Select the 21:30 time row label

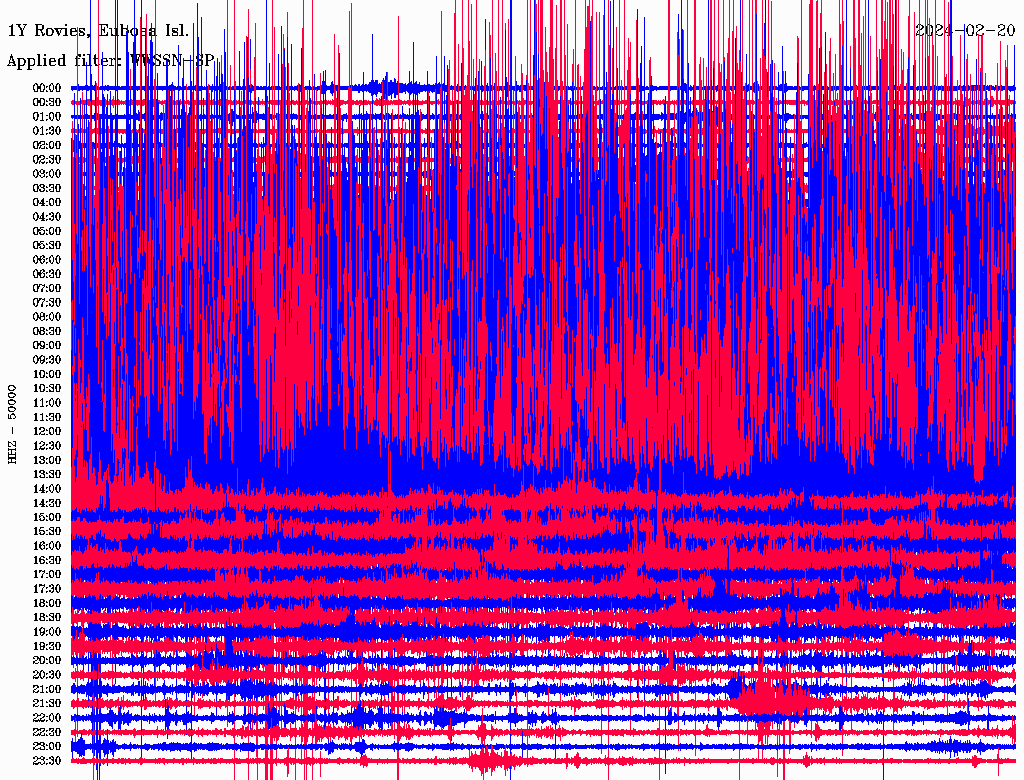pyautogui.click(x=47, y=703)
